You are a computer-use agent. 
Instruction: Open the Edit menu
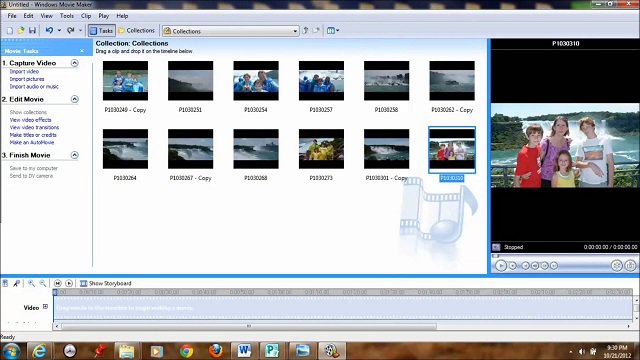(x=28, y=16)
